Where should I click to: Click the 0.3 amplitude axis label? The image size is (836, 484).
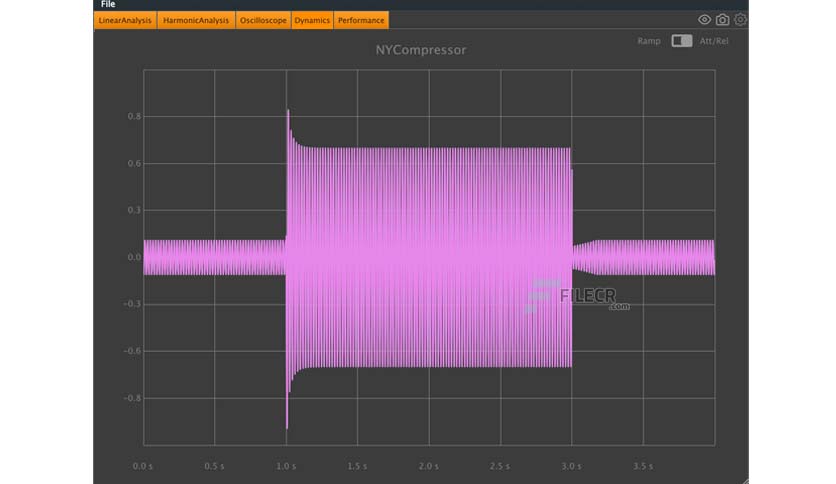[x=134, y=210]
